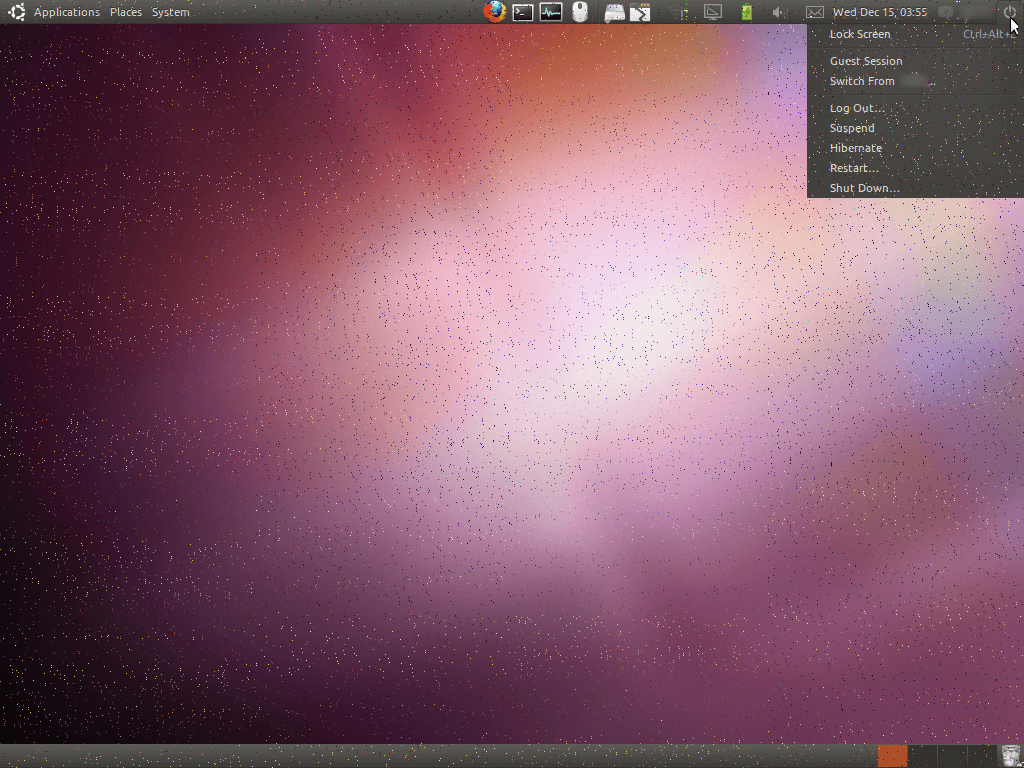Launch Firefox from the top panel
1024x768 pixels.
[494, 12]
